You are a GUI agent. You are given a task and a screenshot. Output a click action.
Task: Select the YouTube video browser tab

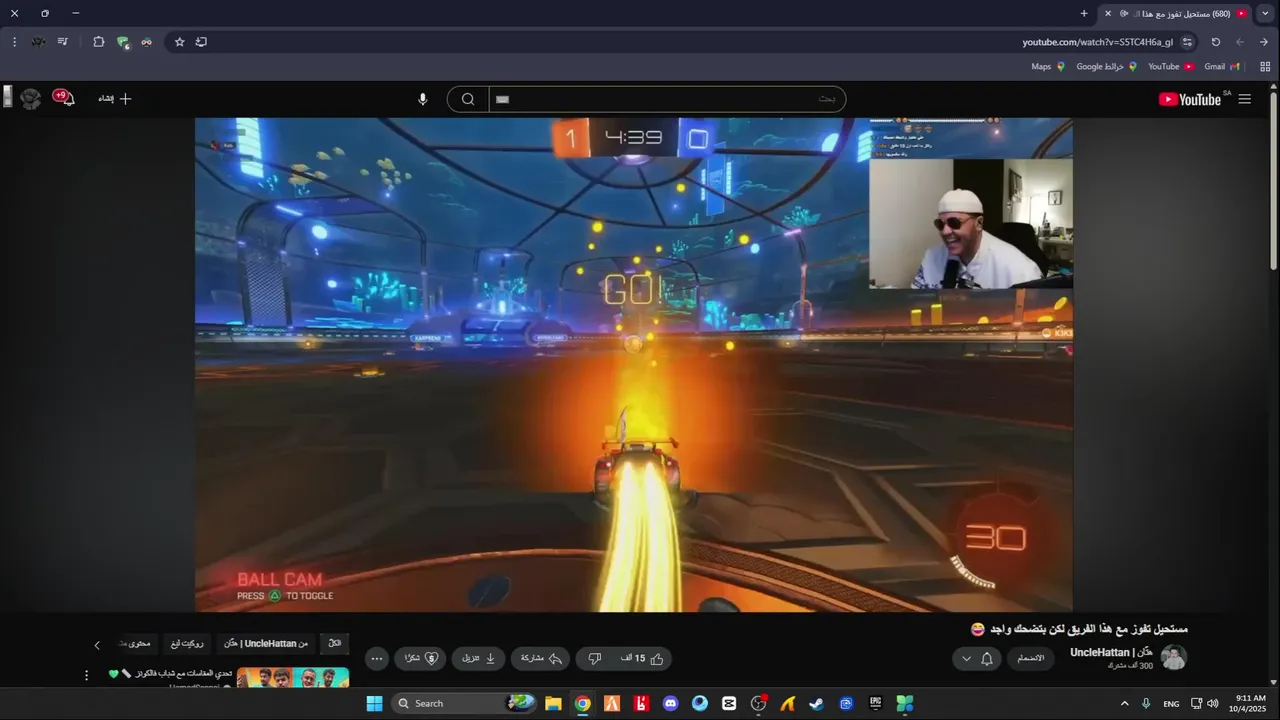(1175, 13)
